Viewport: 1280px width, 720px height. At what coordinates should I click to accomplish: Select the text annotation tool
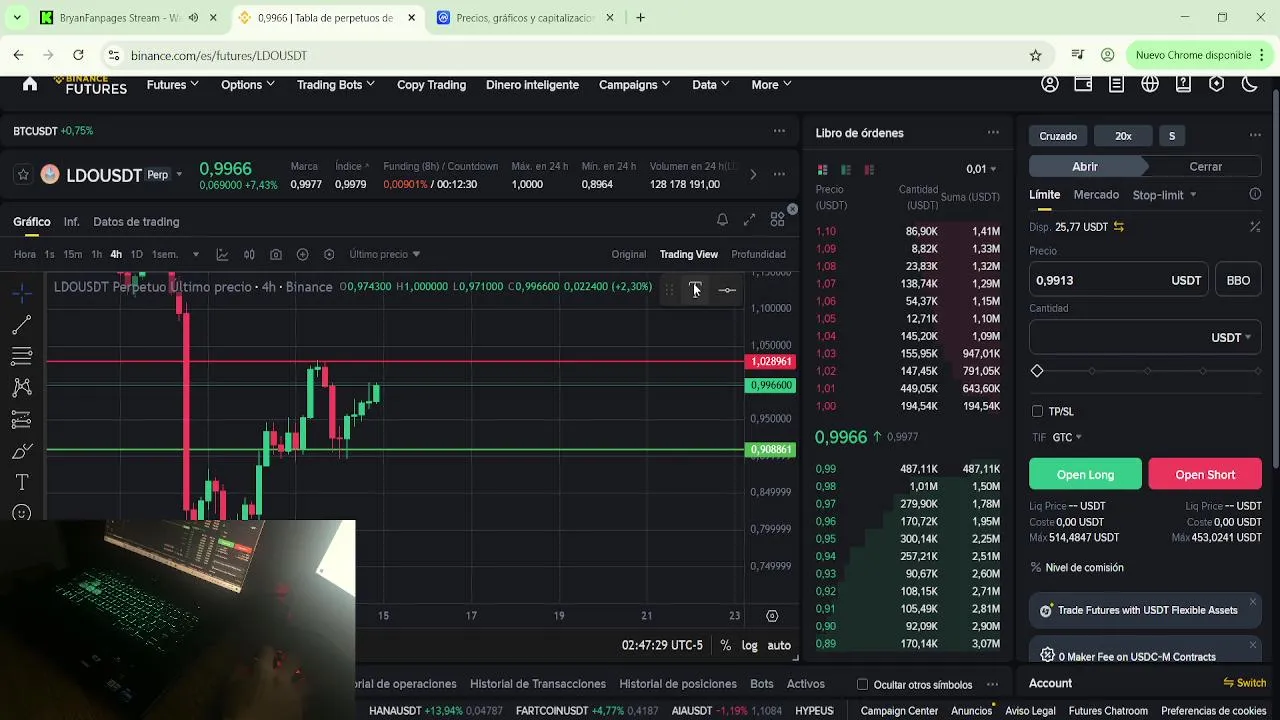[22, 483]
